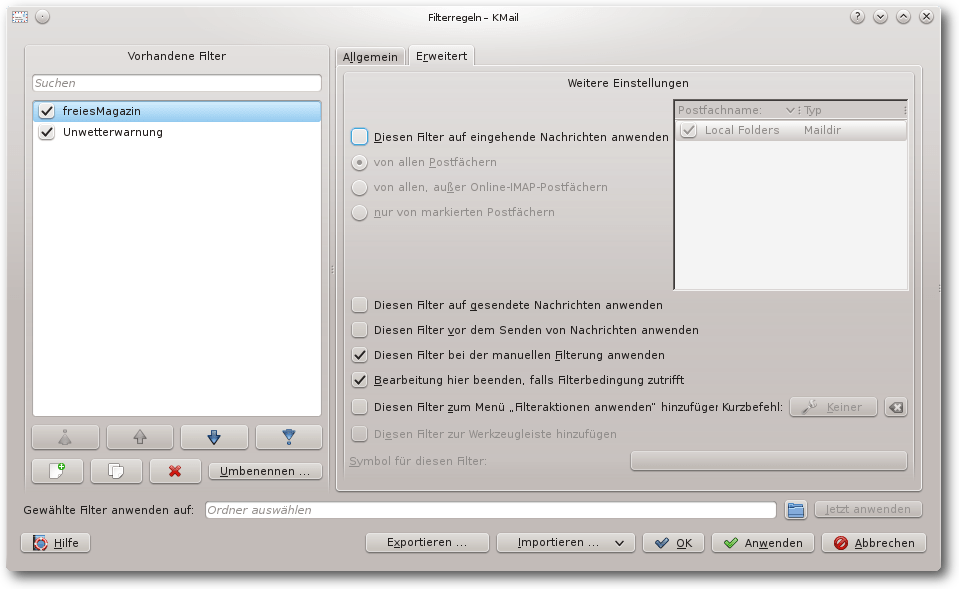The height and width of the screenshot is (589, 959).
Task: Open folder chooser next to Ordner auswählen
Action: coord(795,510)
